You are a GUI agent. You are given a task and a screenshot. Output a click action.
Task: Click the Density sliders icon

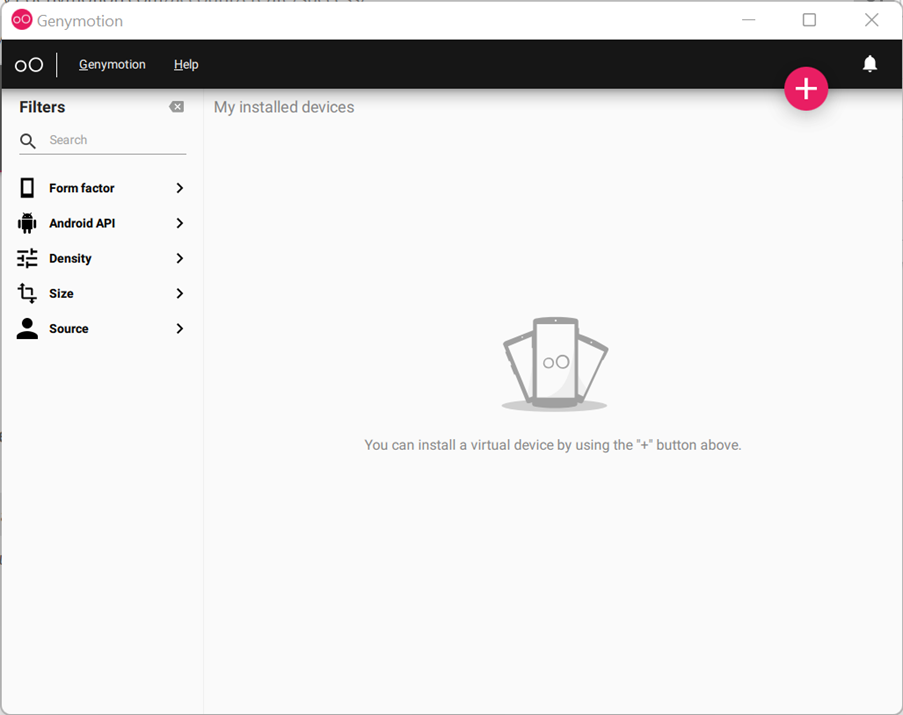pyautogui.click(x=27, y=258)
